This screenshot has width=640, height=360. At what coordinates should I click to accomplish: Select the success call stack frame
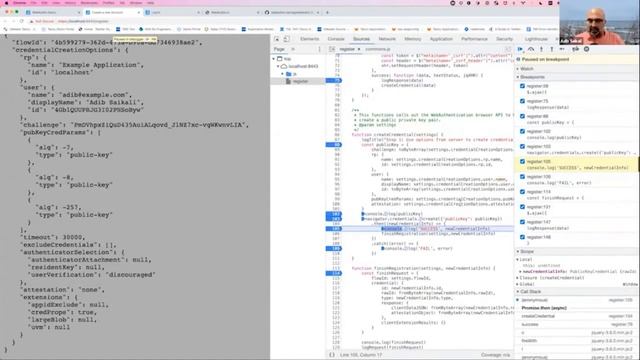tap(577, 324)
